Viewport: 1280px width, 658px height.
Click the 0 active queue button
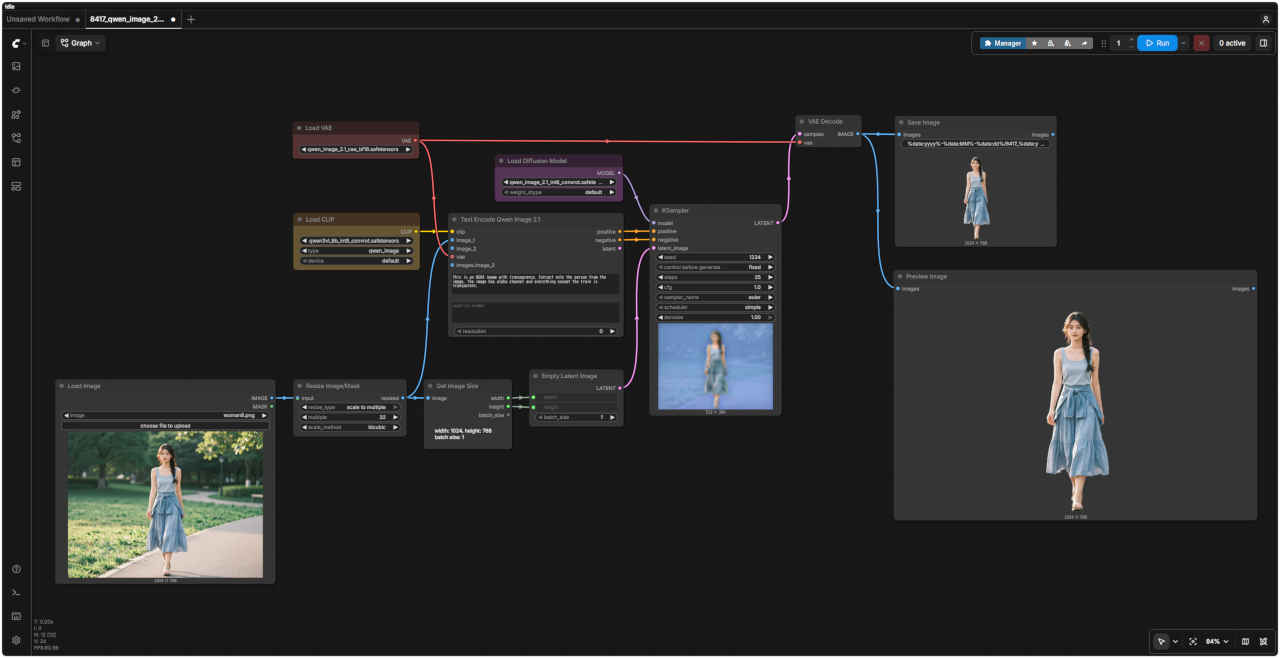tap(1232, 43)
